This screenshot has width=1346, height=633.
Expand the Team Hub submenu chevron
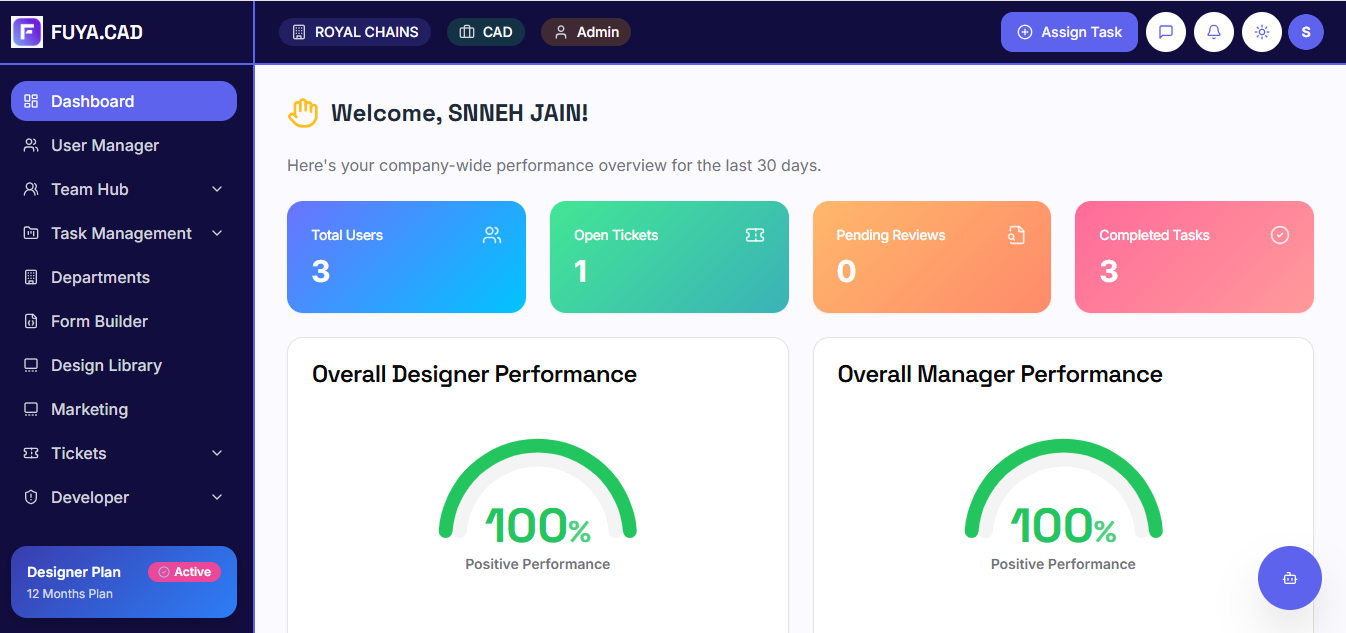click(217, 189)
